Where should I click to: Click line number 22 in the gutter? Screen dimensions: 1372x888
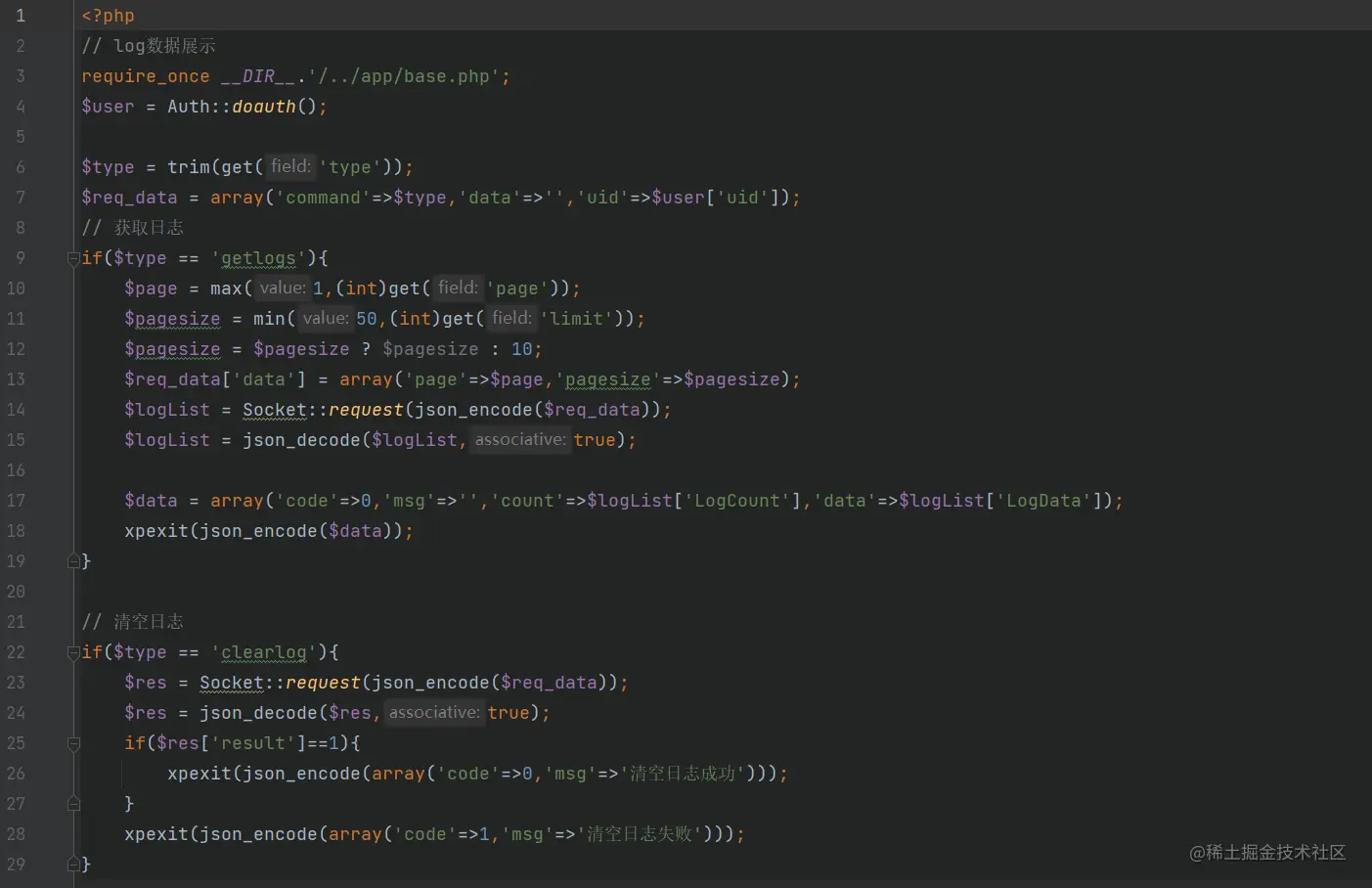(x=16, y=652)
